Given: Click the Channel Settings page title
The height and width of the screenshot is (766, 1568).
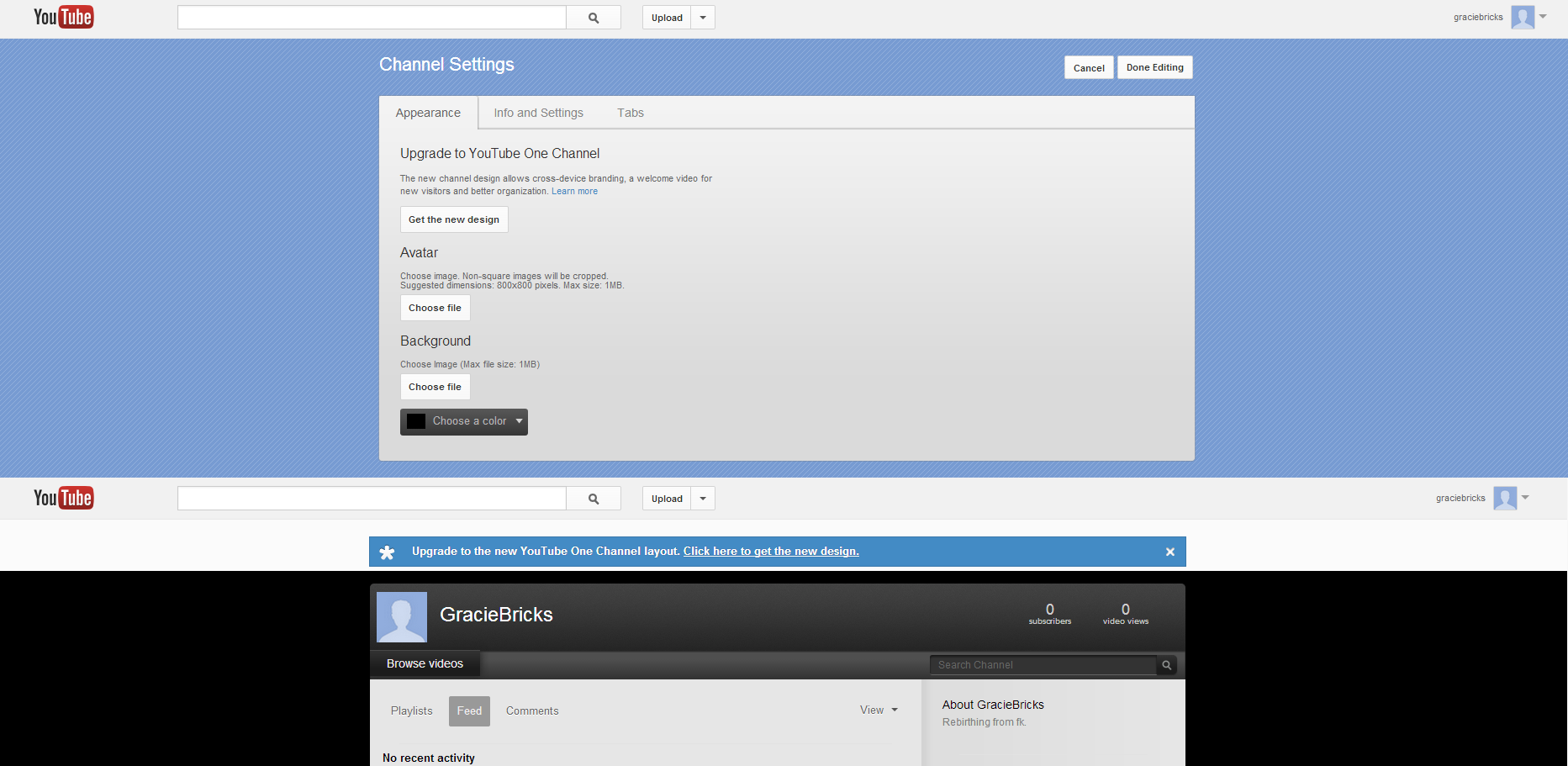Looking at the screenshot, I should tap(446, 65).
